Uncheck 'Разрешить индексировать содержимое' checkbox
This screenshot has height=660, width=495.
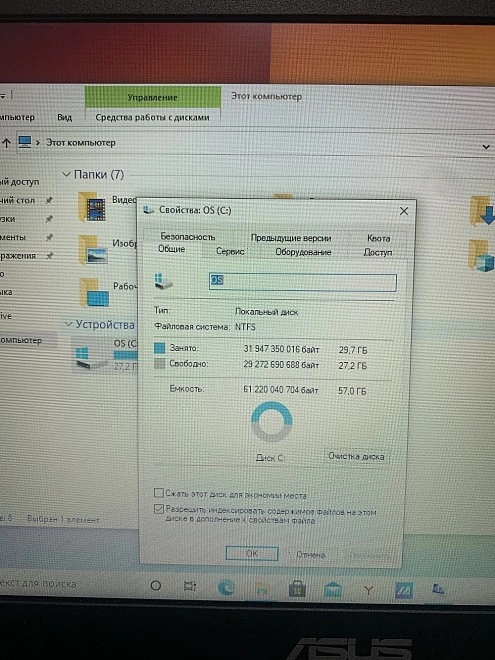tap(159, 509)
